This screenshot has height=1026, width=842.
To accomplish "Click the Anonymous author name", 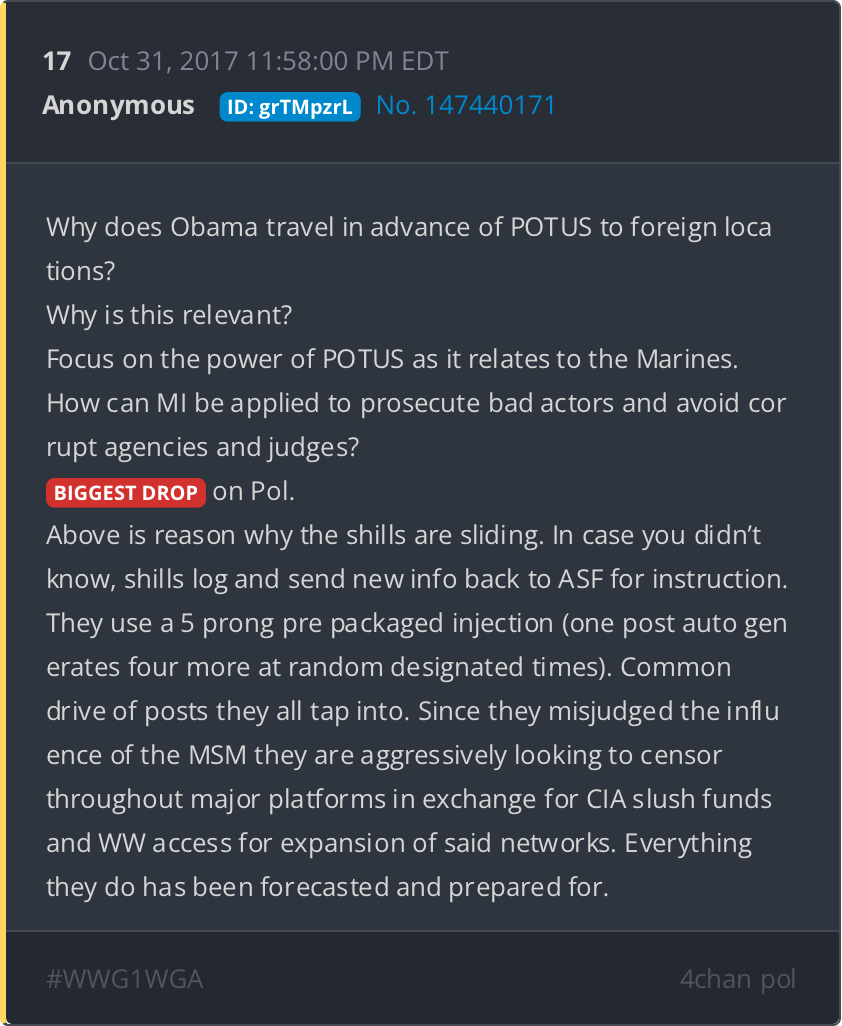I will coord(118,105).
